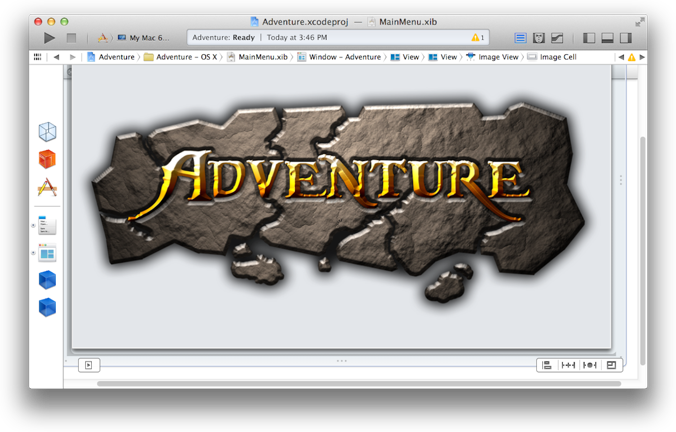Image resolution: width=676 pixels, height=432 pixels.
Task: Open Adventure - OS X folder crumb
Action: pyautogui.click(x=181, y=57)
